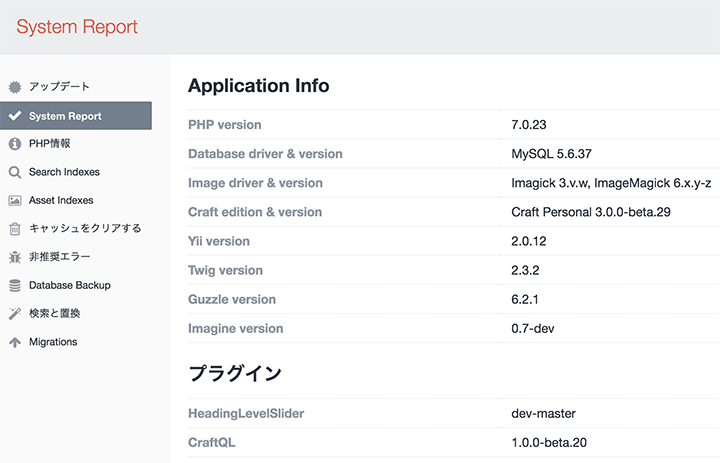Click the Asset Indexes image icon
The height and width of the screenshot is (463, 720).
[x=15, y=201]
